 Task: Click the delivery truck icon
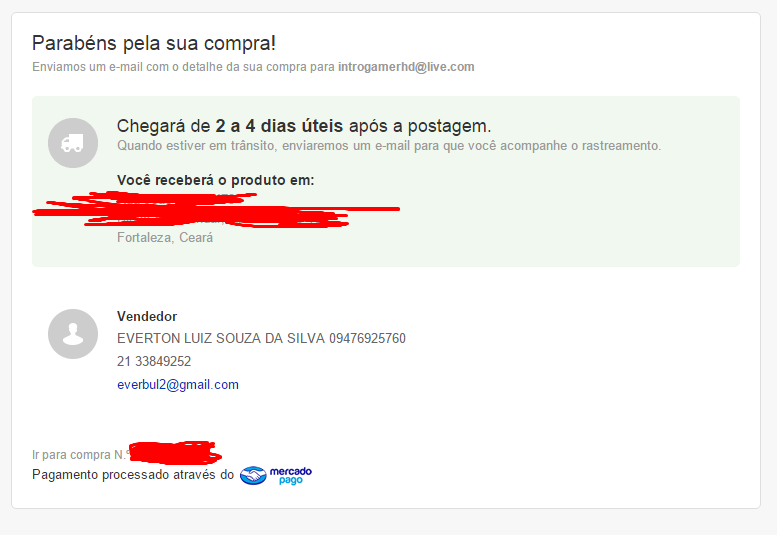tap(73, 143)
